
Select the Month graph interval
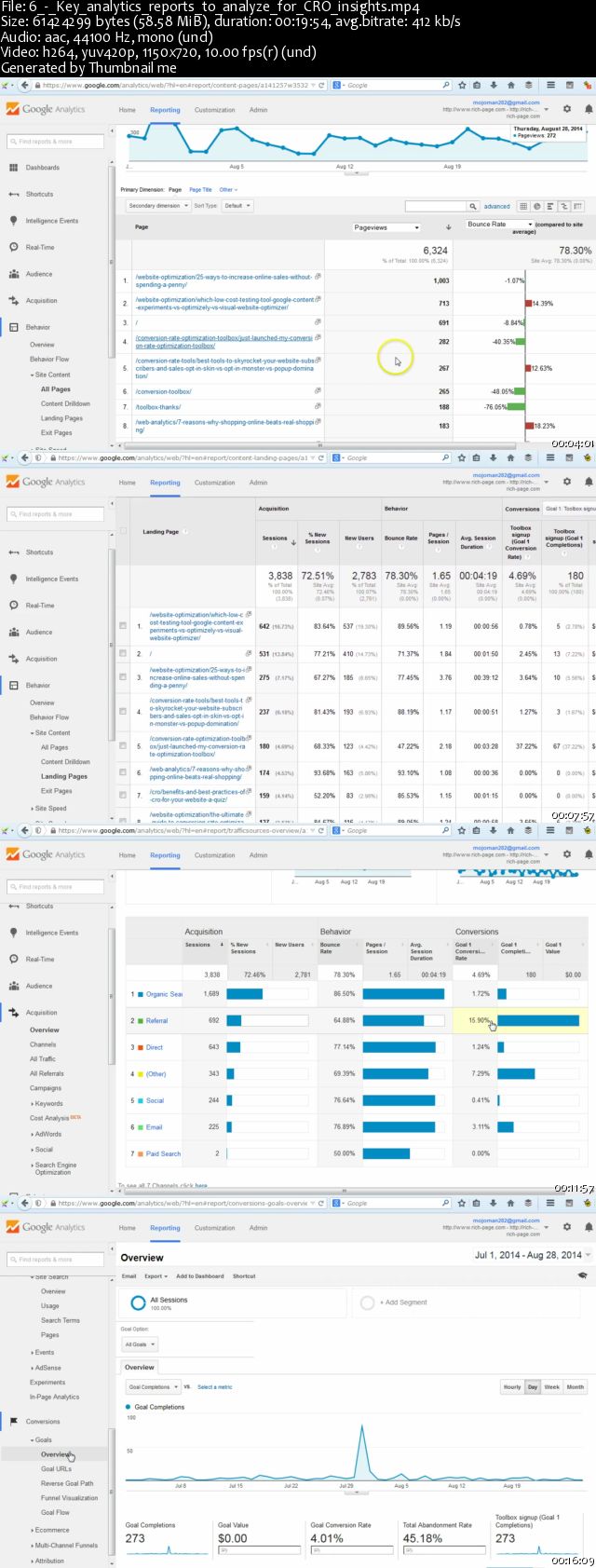(576, 1386)
